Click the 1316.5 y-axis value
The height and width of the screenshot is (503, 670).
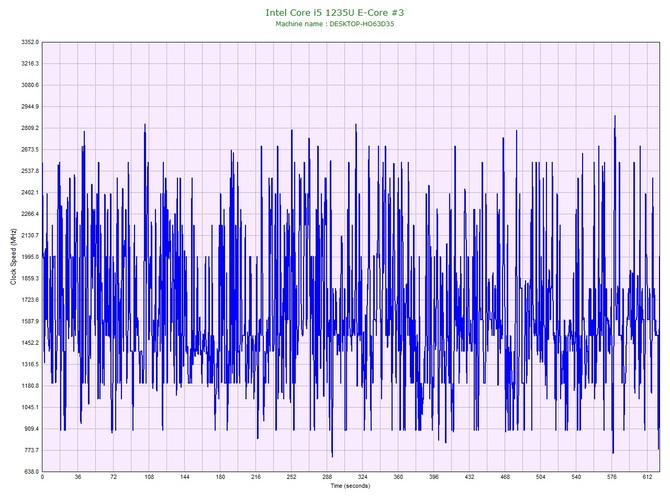(30, 365)
